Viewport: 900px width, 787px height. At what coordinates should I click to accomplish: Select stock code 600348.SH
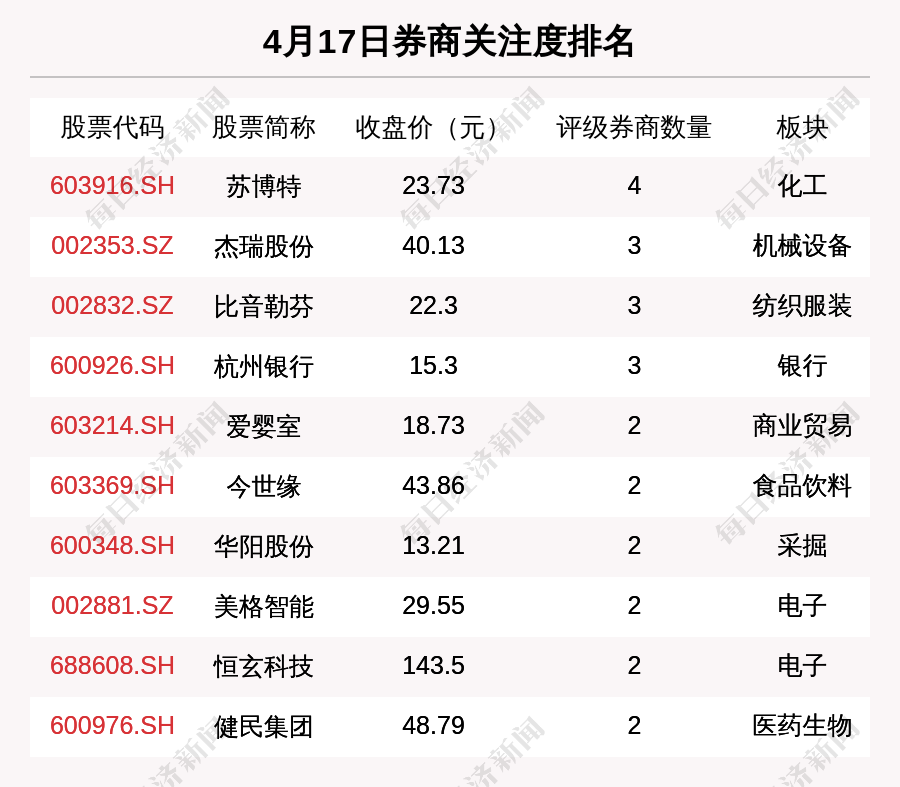click(112, 545)
